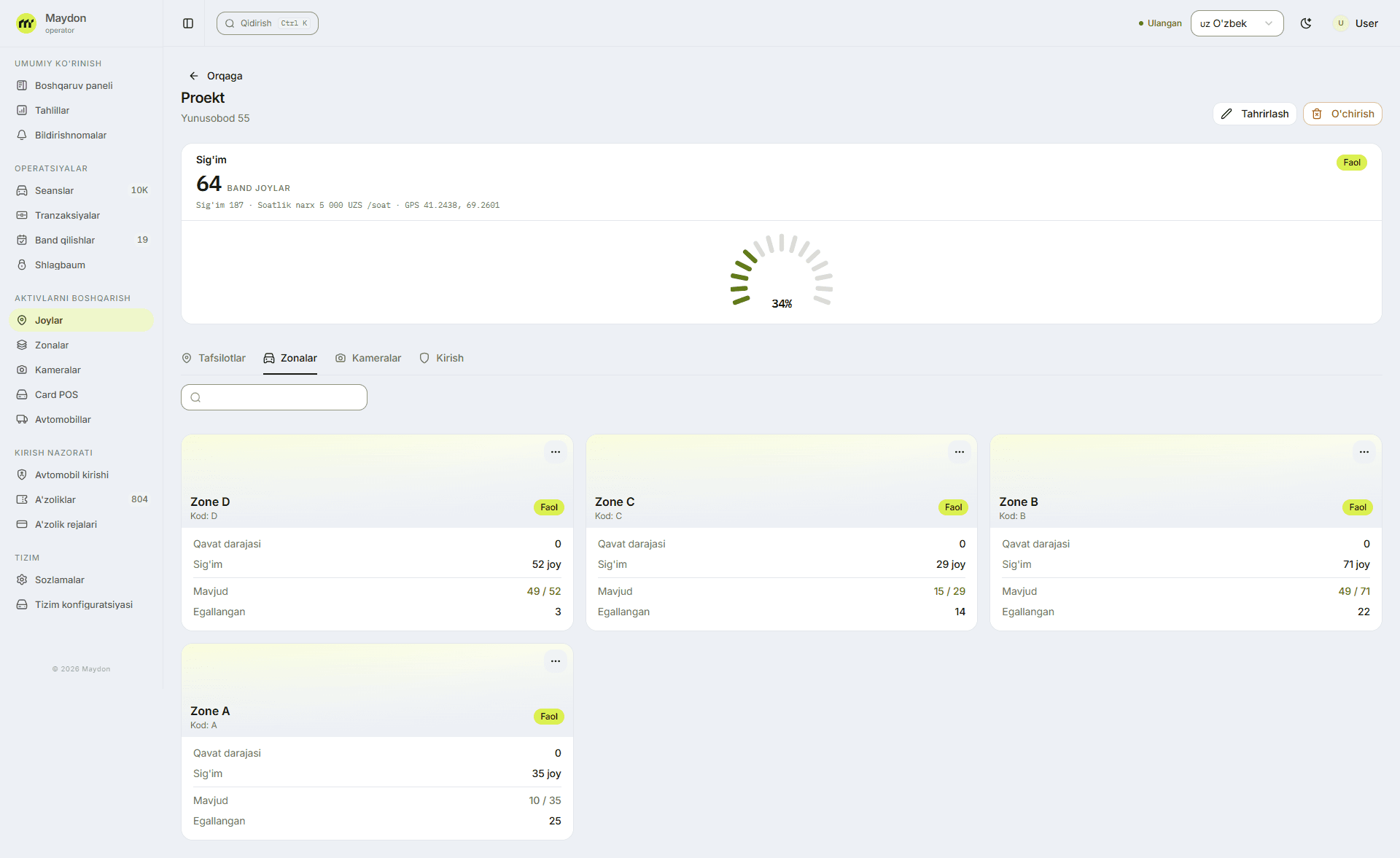Click the O'chirish delete button
1400x858 pixels.
[1342, 114]
